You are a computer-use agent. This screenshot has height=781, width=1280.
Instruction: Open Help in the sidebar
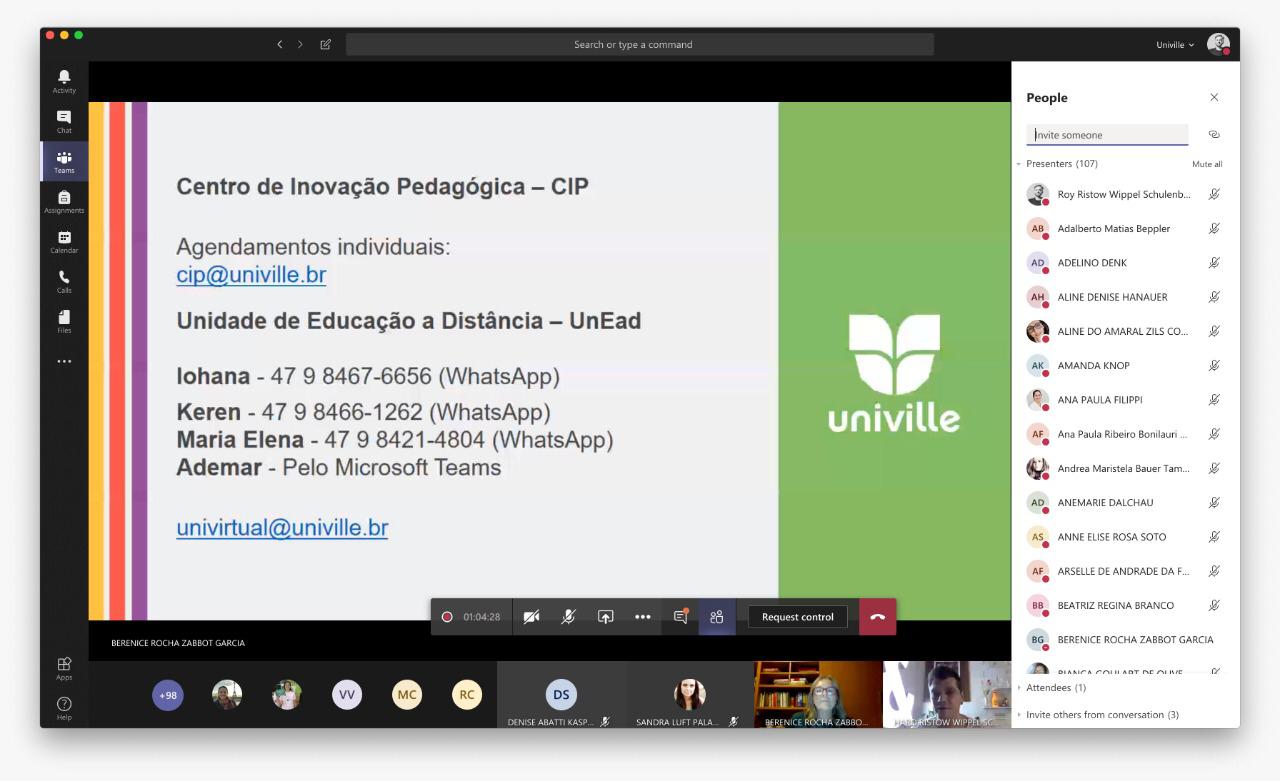coord(64,707)
